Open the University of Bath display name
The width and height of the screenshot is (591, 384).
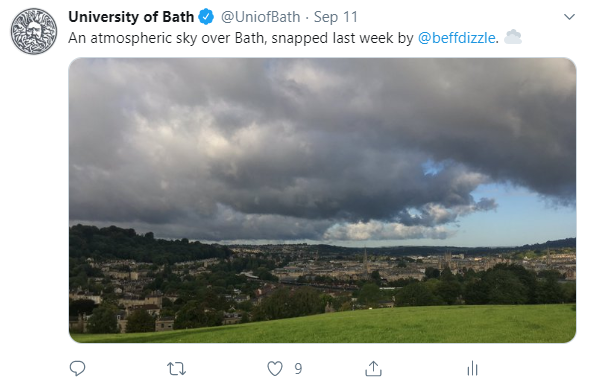(131, 17)
